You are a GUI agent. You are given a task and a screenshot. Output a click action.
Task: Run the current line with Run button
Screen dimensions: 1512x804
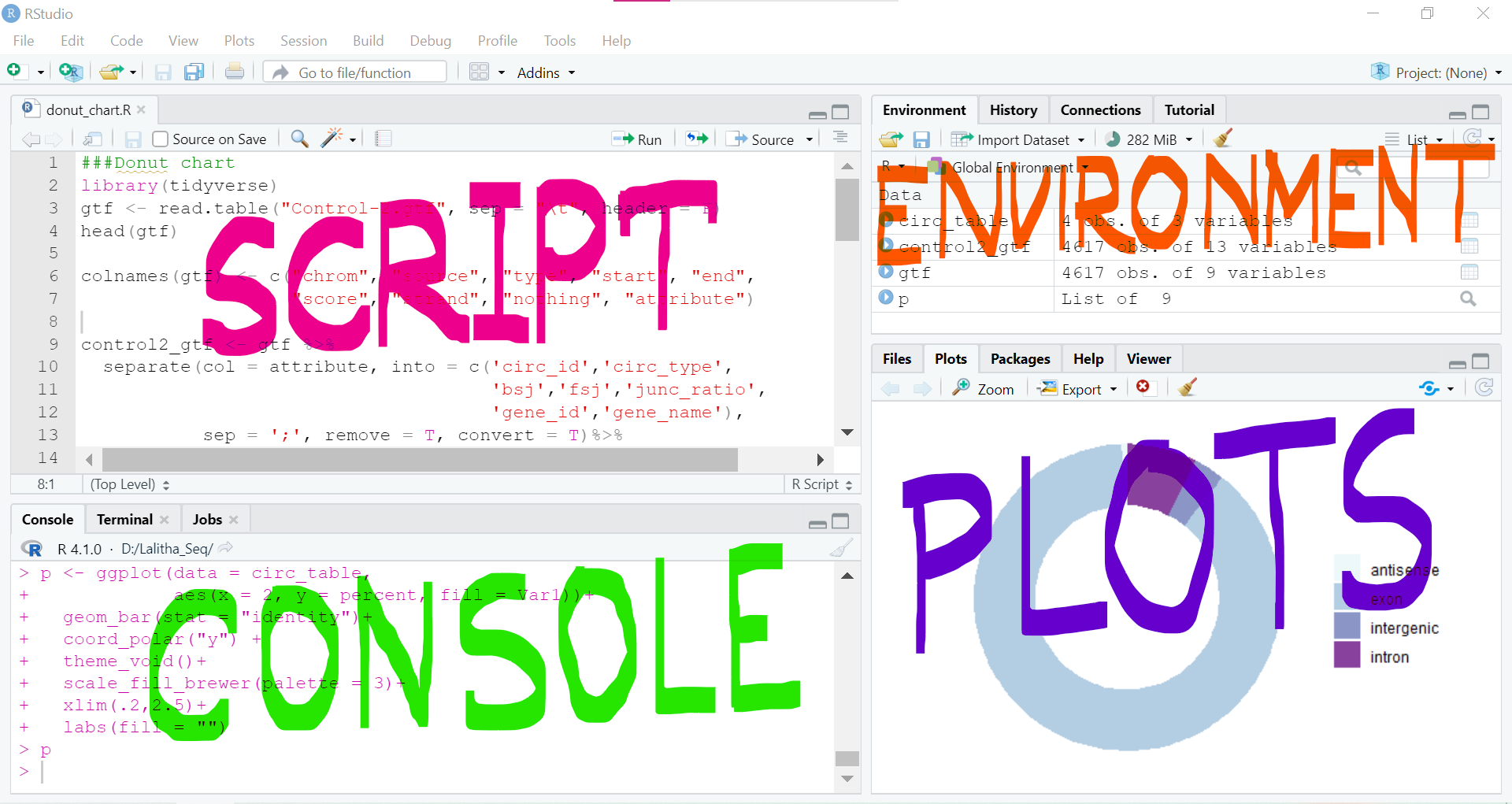pos(638,139)
